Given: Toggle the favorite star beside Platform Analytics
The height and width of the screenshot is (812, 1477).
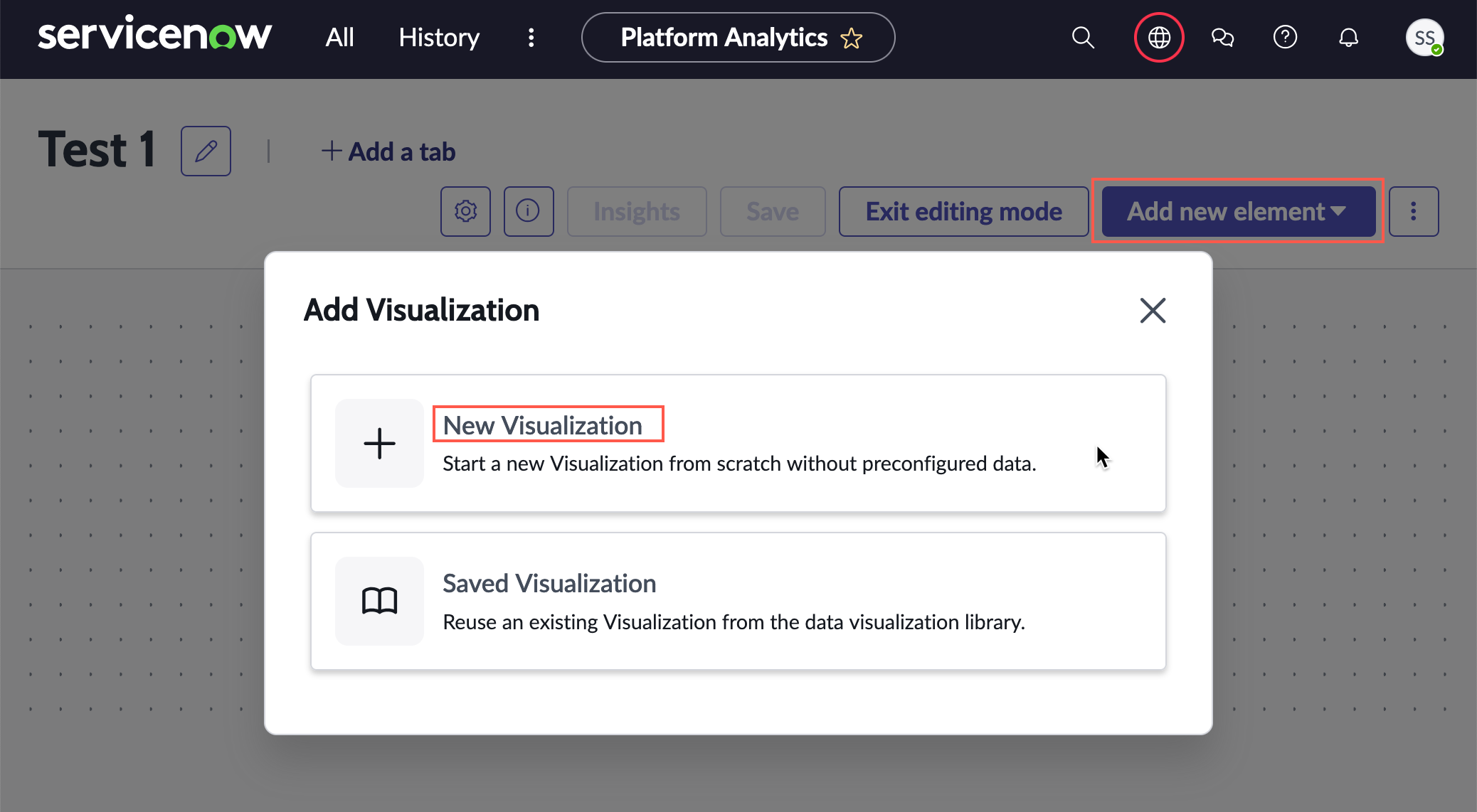Looking at the screenshot, I should 852,38.
